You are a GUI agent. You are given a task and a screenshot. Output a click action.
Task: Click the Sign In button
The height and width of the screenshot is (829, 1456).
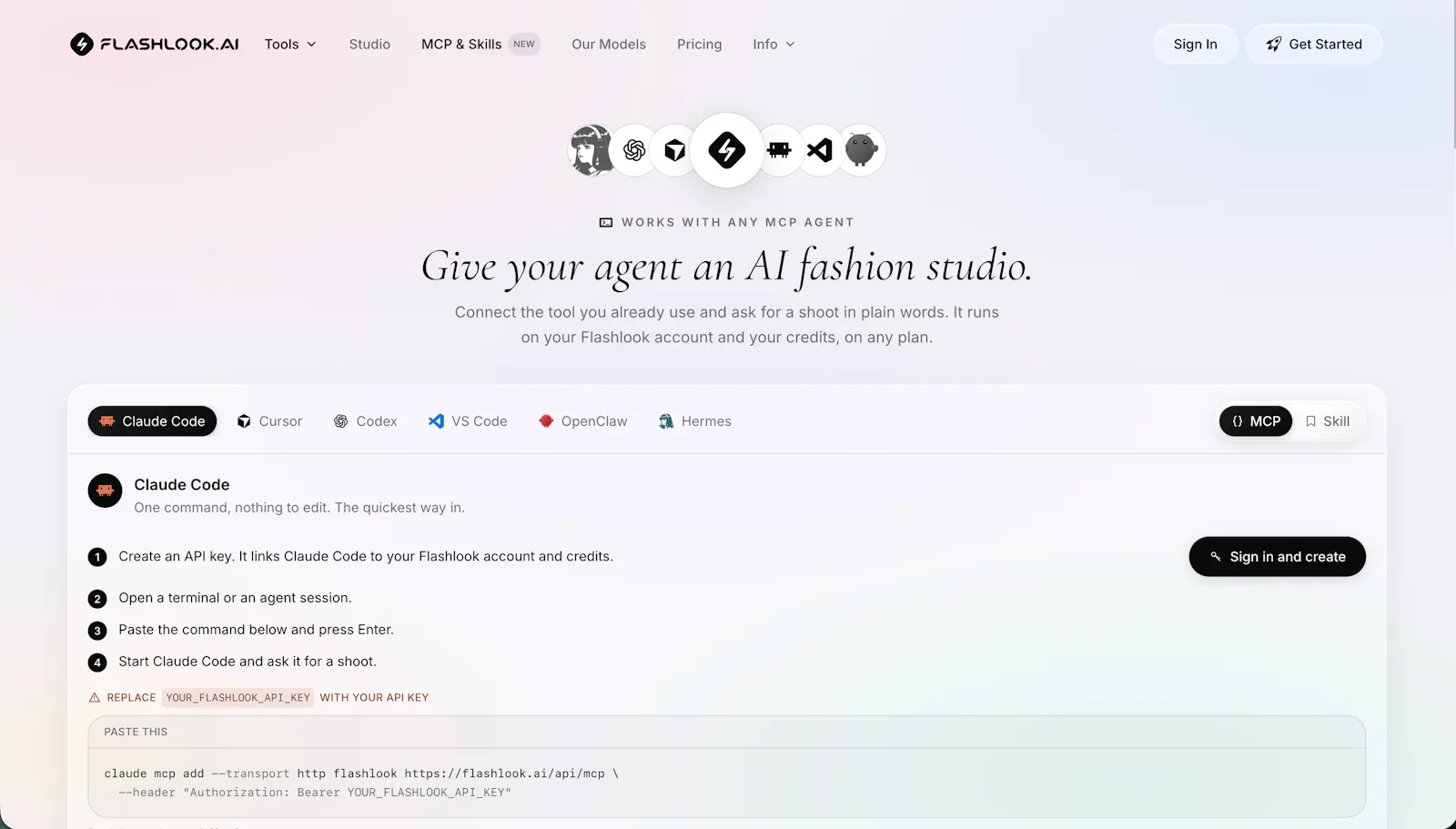[x=1195, y=44]
